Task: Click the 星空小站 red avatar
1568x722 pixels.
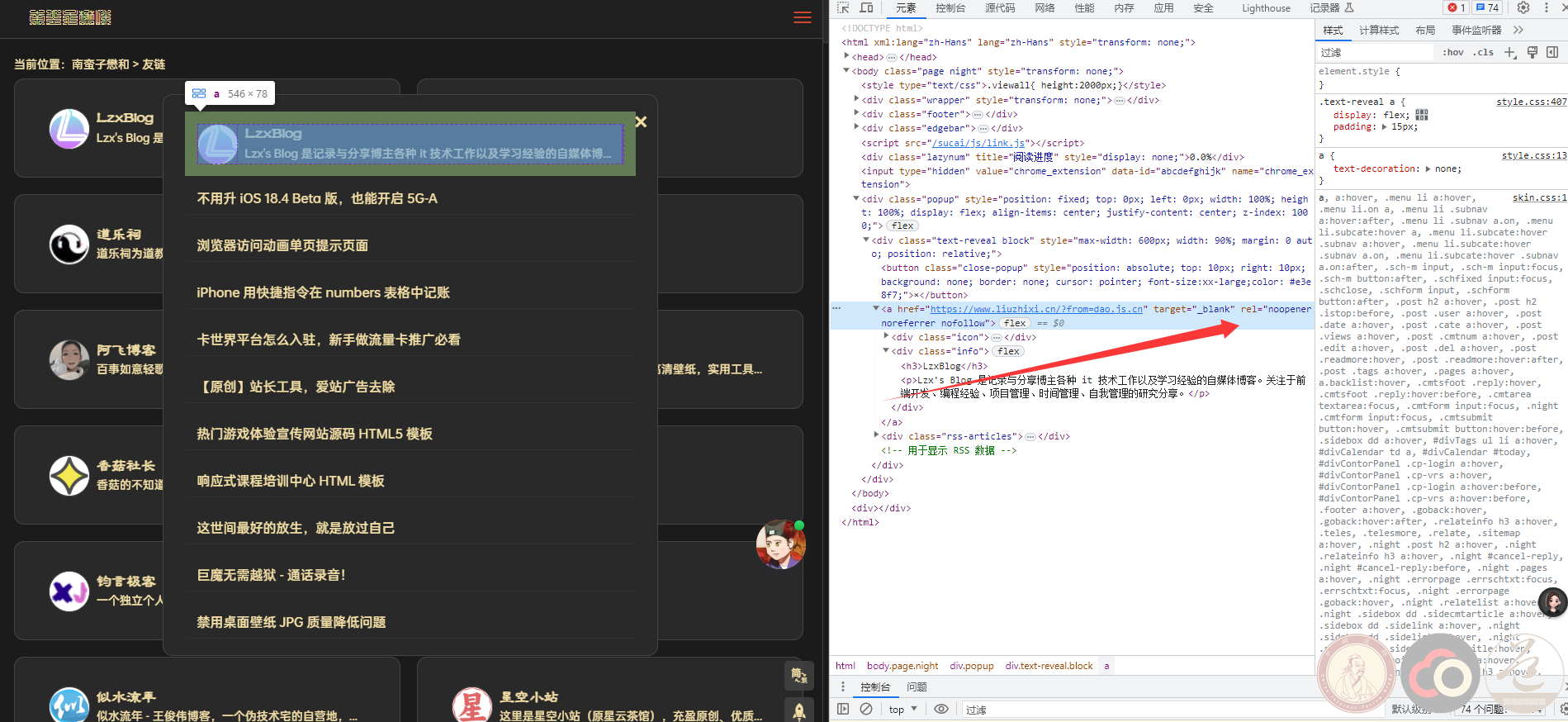Action: [x=472, y=705]
